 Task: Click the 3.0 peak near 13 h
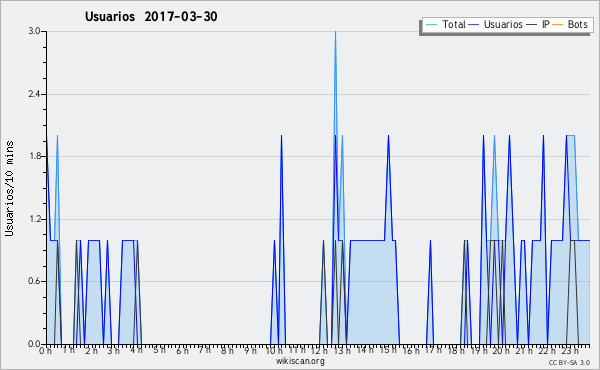336,32
